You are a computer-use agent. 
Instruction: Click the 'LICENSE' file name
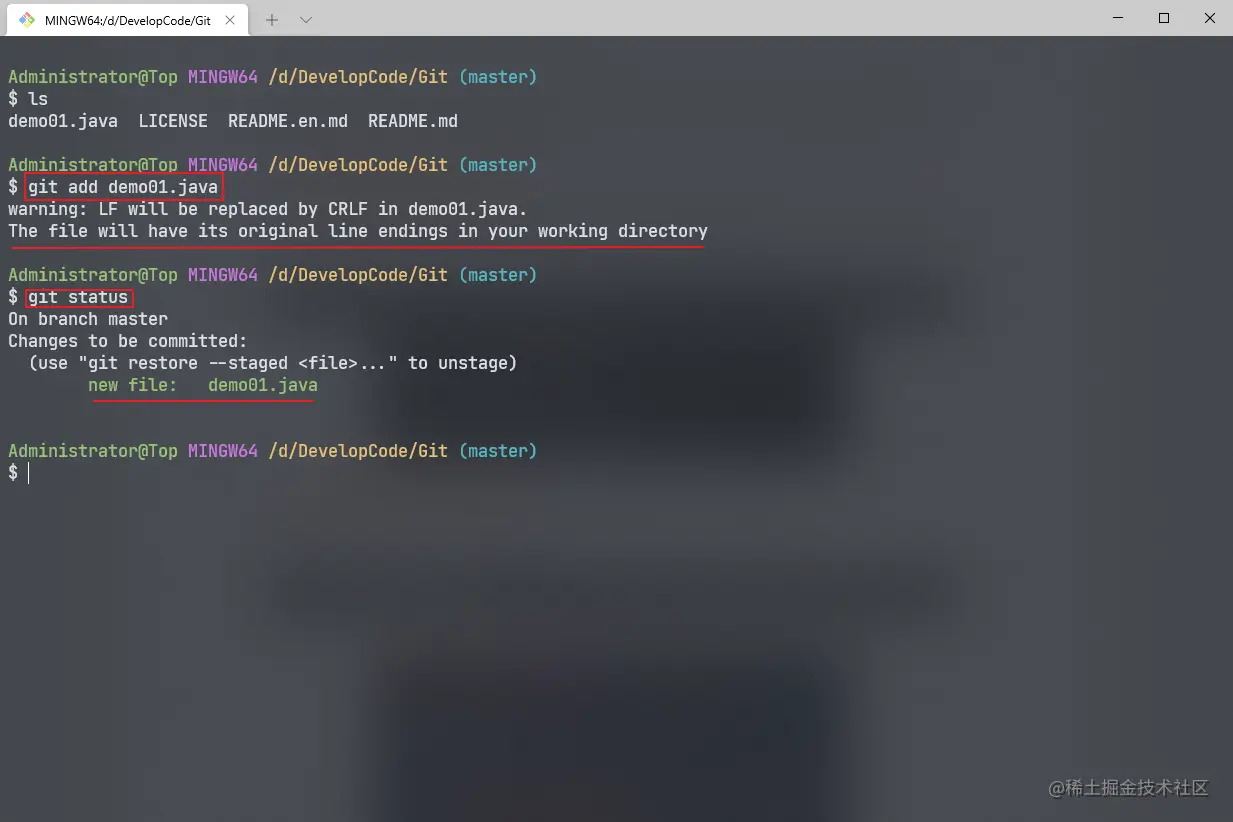pyautogui.click(x=173, y=121)
